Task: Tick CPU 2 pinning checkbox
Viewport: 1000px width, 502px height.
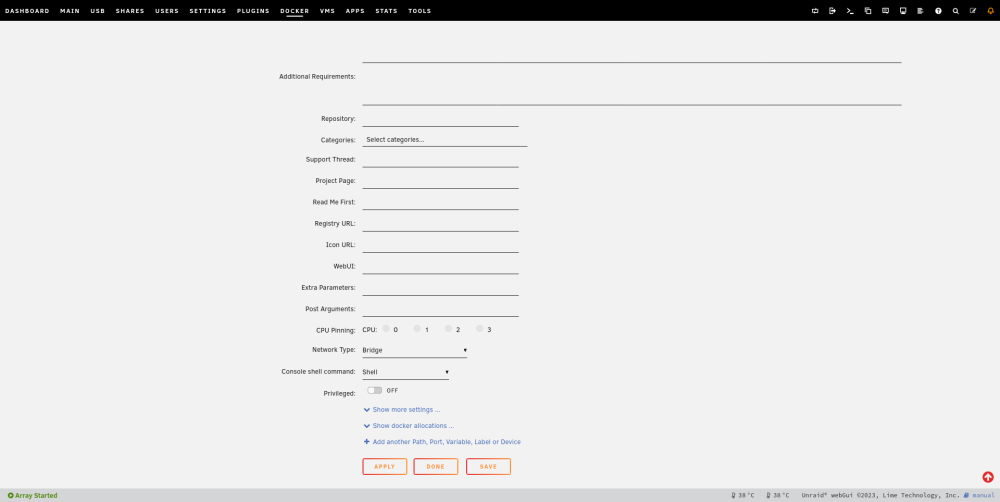Action: (448, 329)
